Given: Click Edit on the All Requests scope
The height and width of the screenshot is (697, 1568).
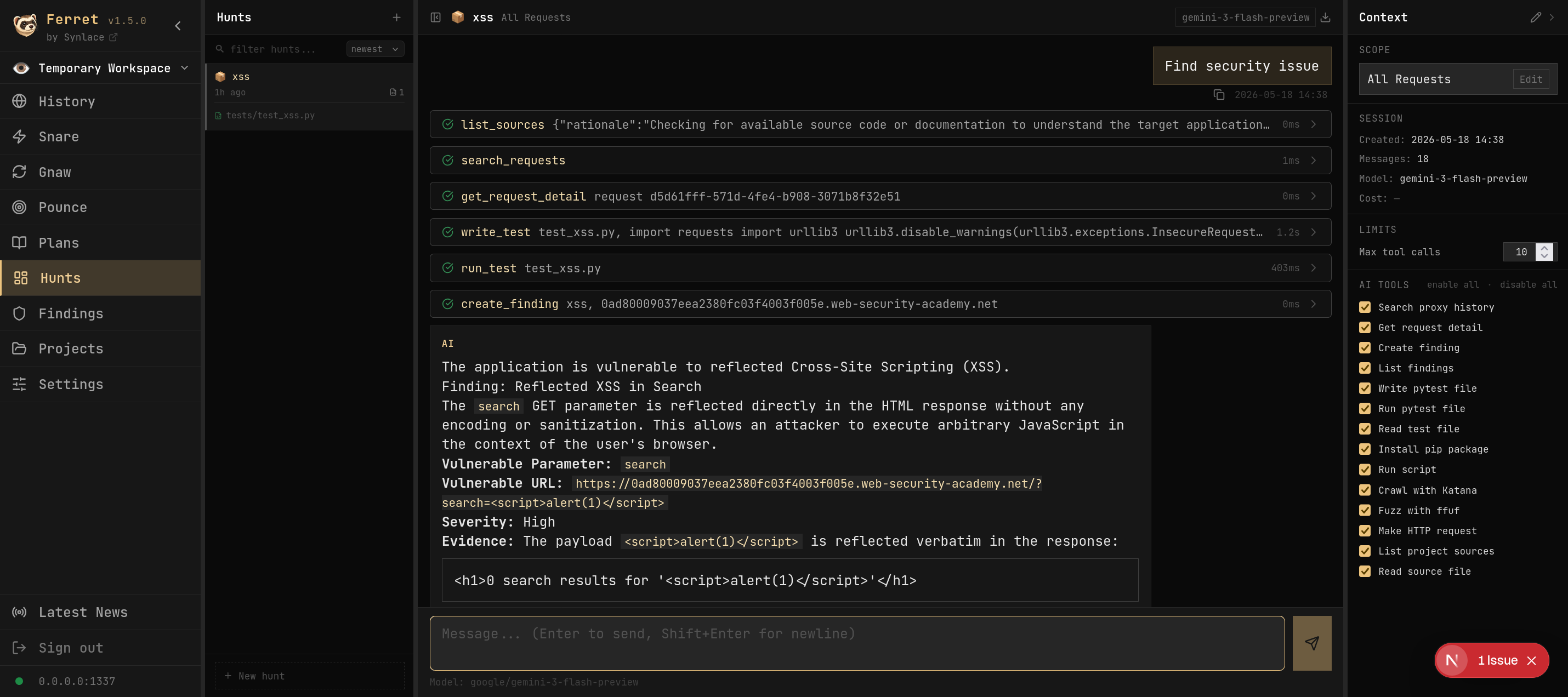Looking at the screenshot, I should 1530,79.
